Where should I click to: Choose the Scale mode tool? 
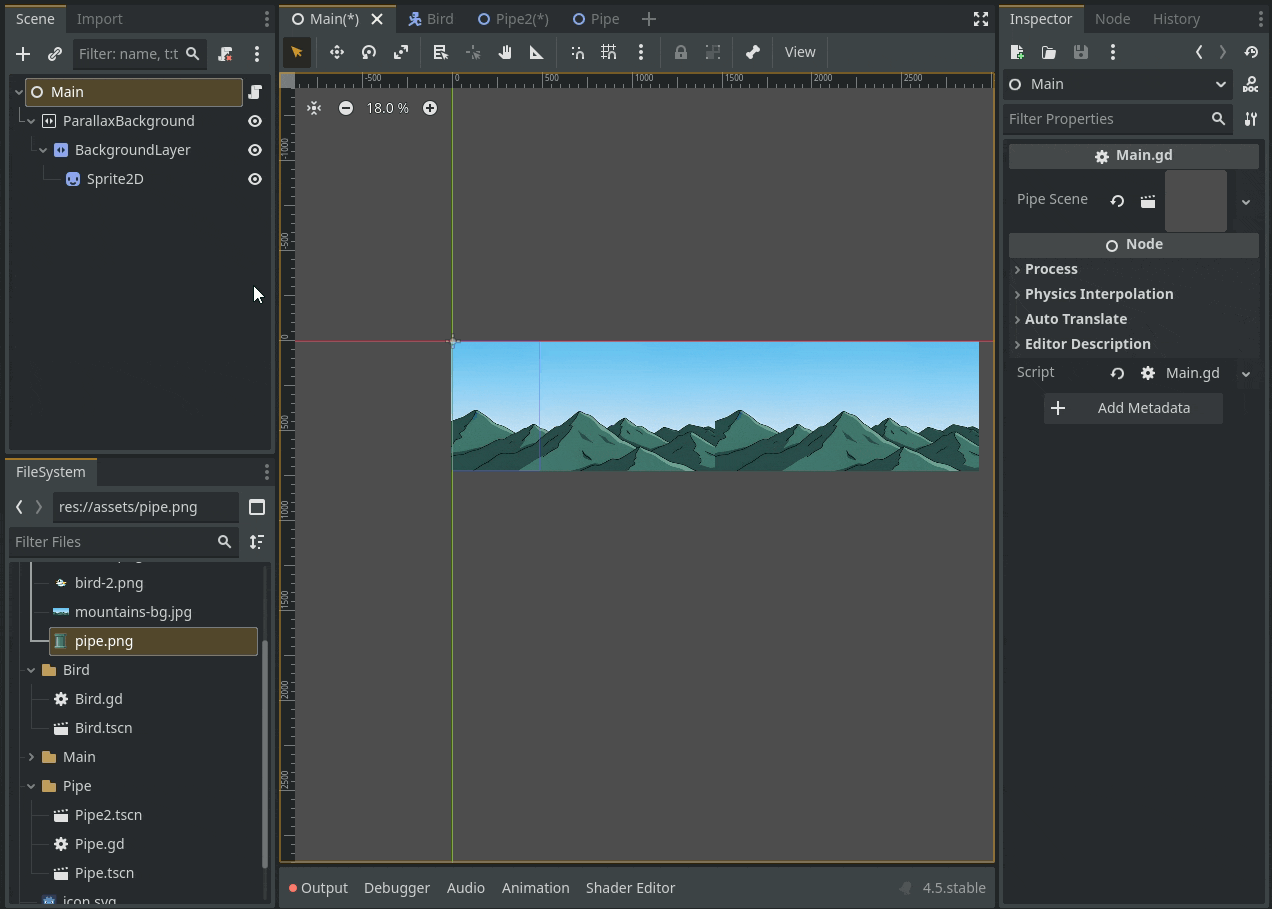click(x=401, y=52)
